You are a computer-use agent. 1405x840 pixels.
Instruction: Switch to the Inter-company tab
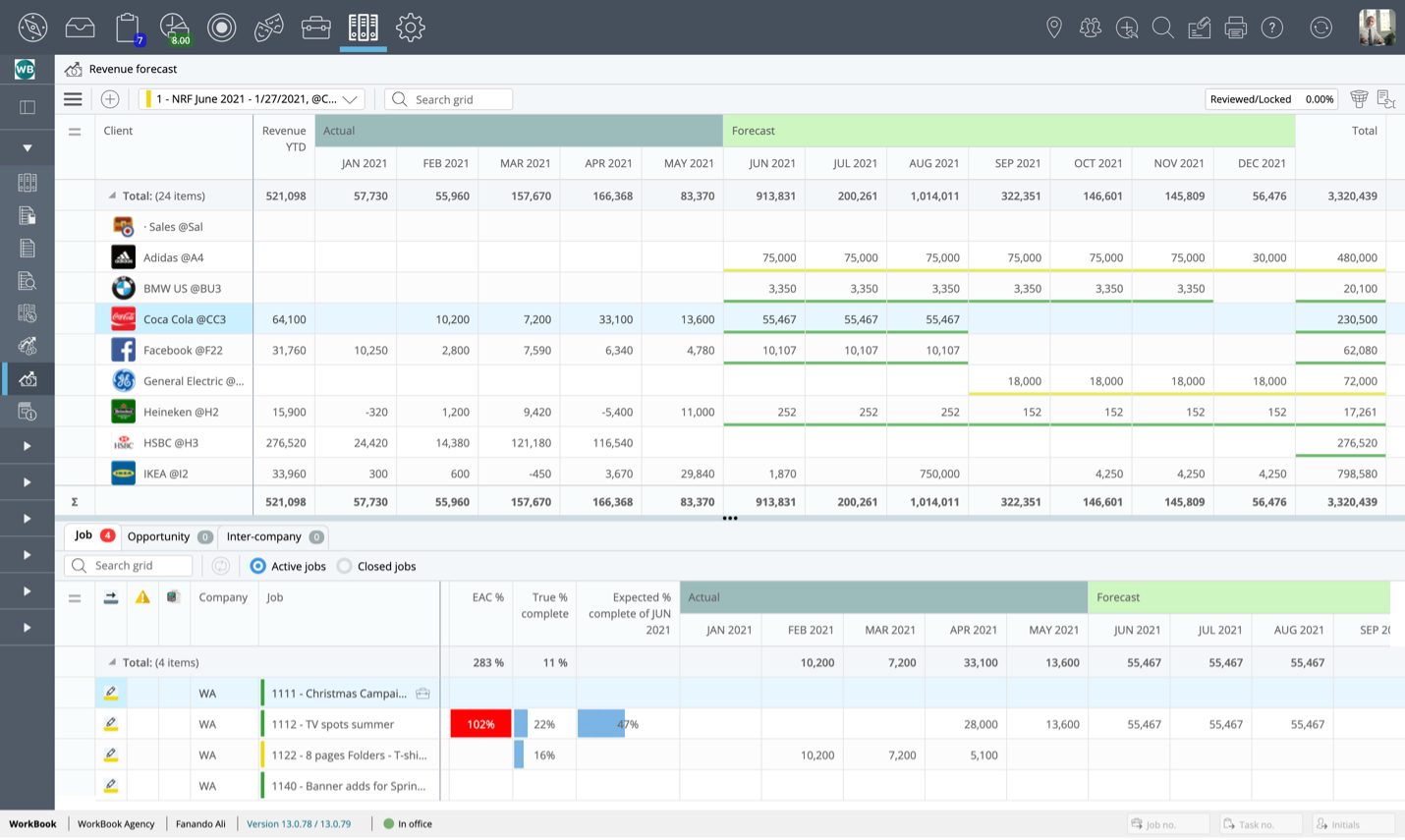264,536
